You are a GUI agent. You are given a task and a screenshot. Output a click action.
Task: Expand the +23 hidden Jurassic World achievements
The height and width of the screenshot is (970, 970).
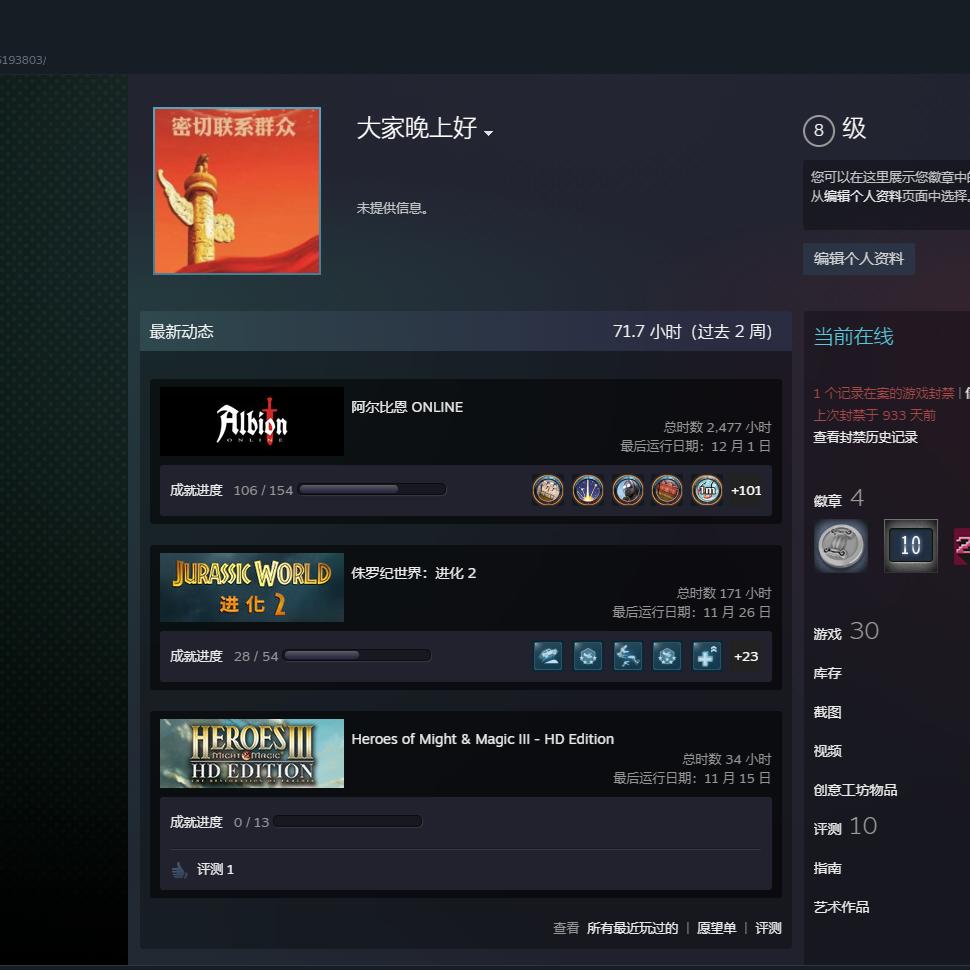pyautogui.click(x=746, y=656)
